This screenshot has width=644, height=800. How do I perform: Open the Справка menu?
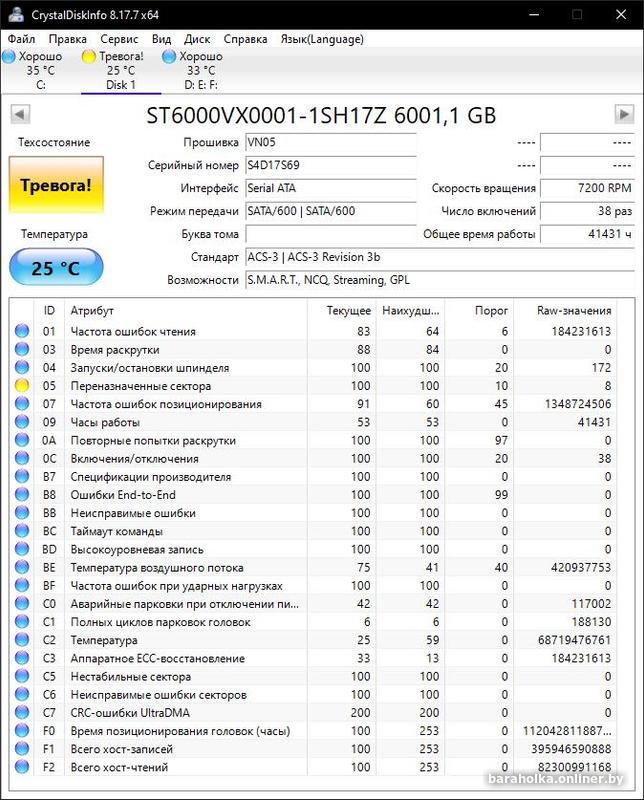[x=245, y=39]
